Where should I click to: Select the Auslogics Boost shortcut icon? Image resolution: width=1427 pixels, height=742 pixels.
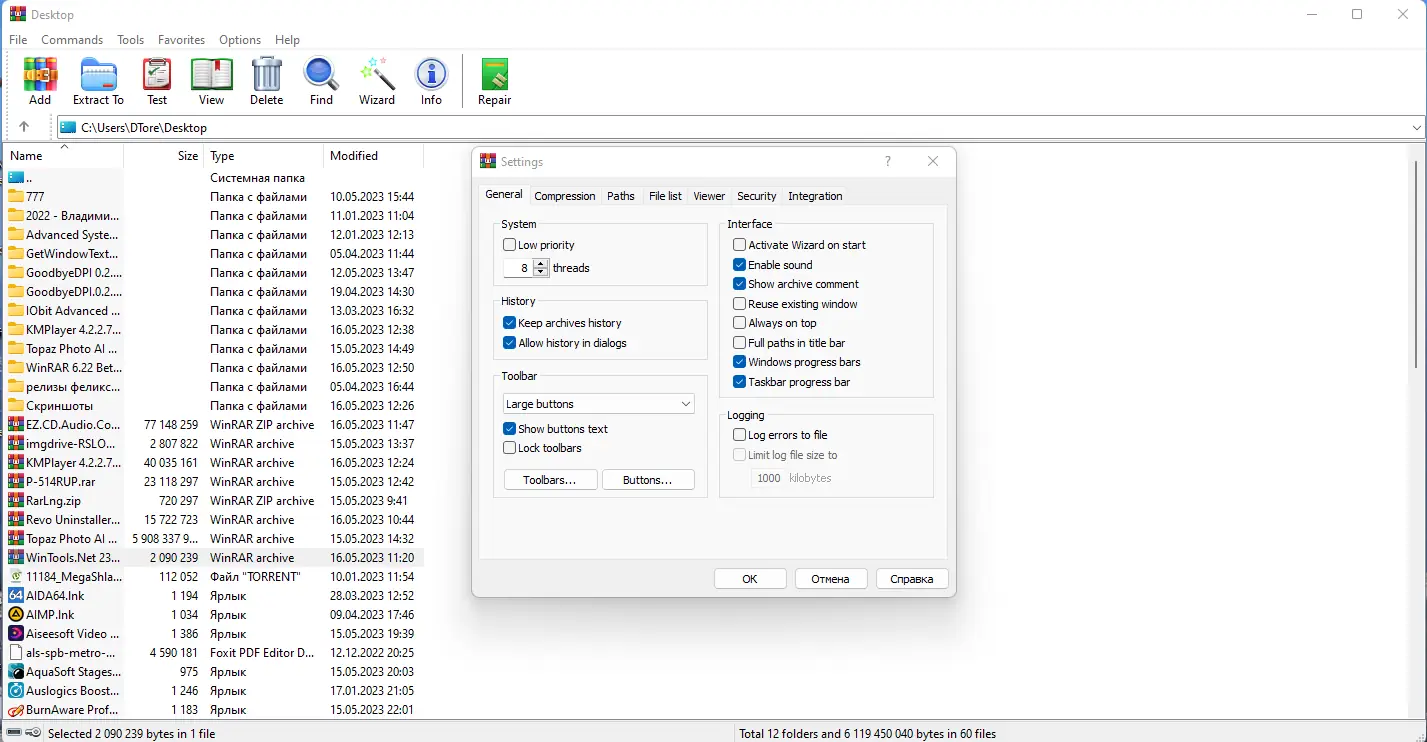click(16, 691)
